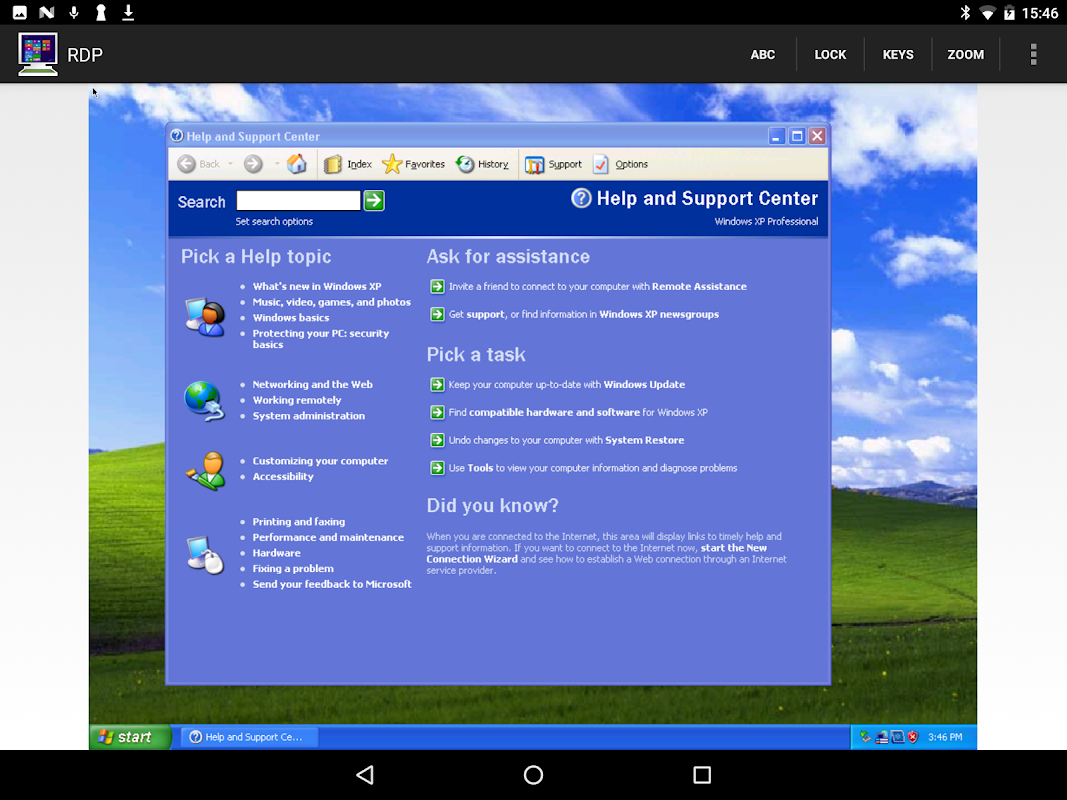Viewport: 1067px width, 800px height.
Task: Click start the New Connection Wizard link
Action: pos(597,553)
